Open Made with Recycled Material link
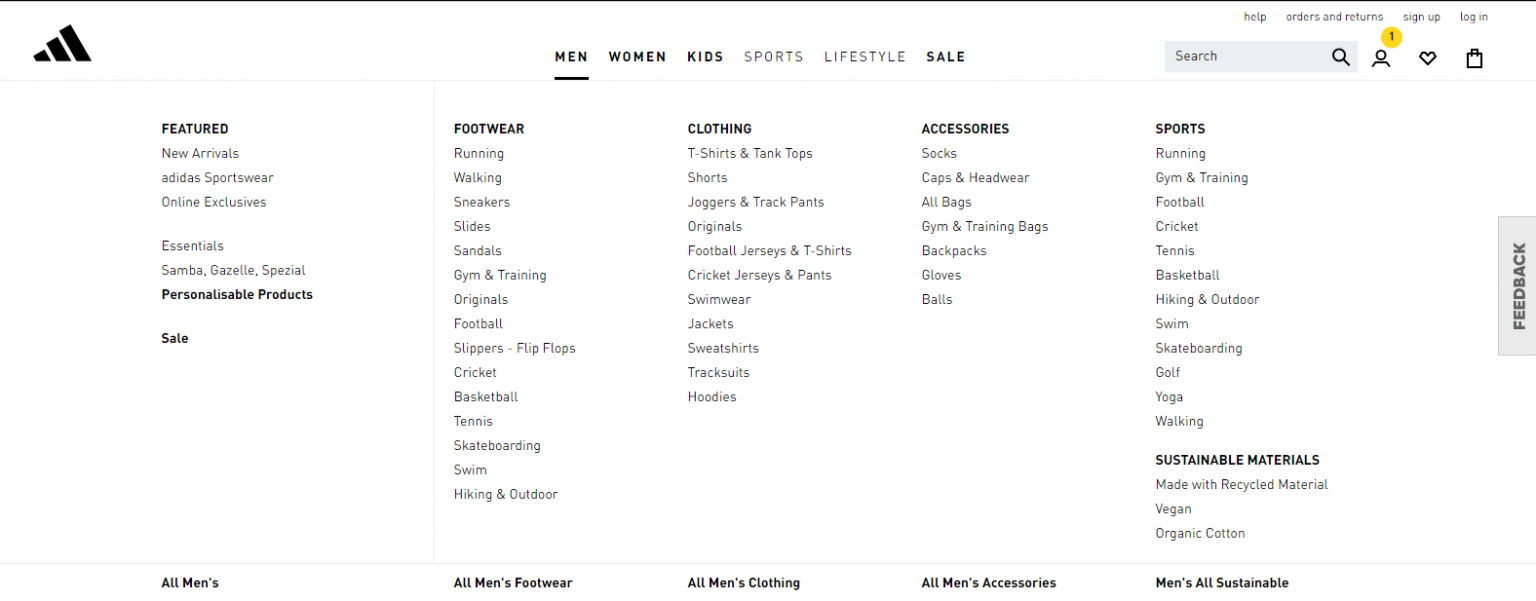 tap(1242, 484)
